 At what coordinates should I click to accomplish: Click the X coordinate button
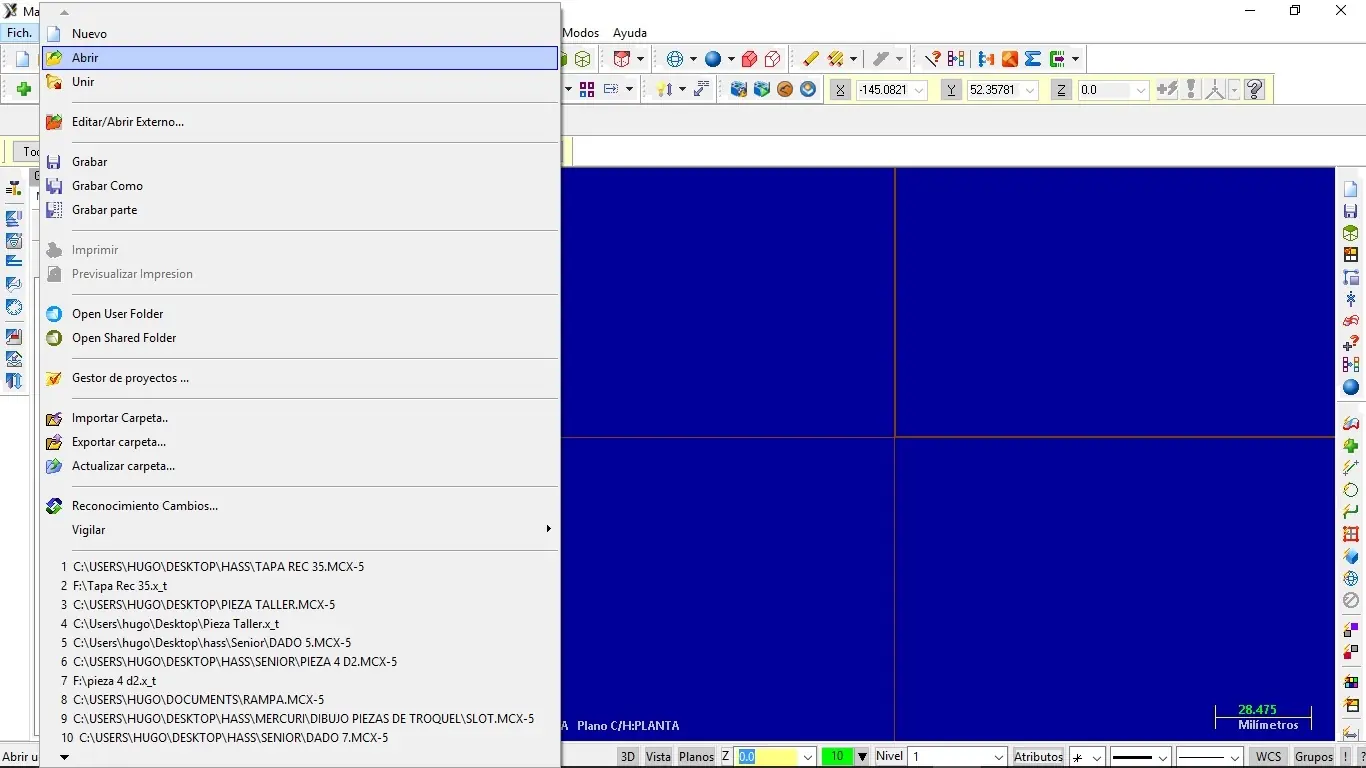click(x=840, y=90)
